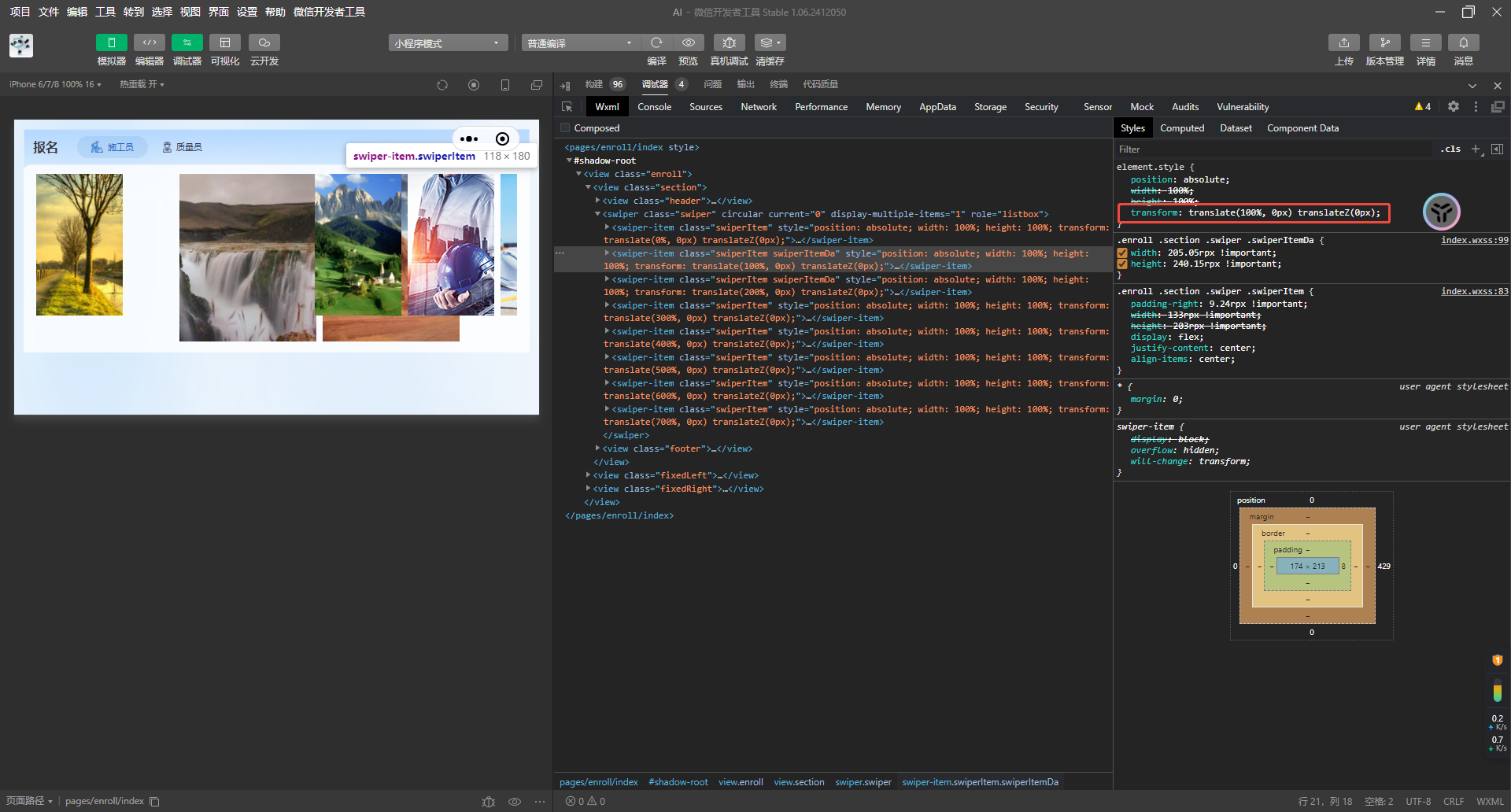Click the capsule close circle button
The height and width of the screenshot is (812, 1511).
(x=502, y=139)
